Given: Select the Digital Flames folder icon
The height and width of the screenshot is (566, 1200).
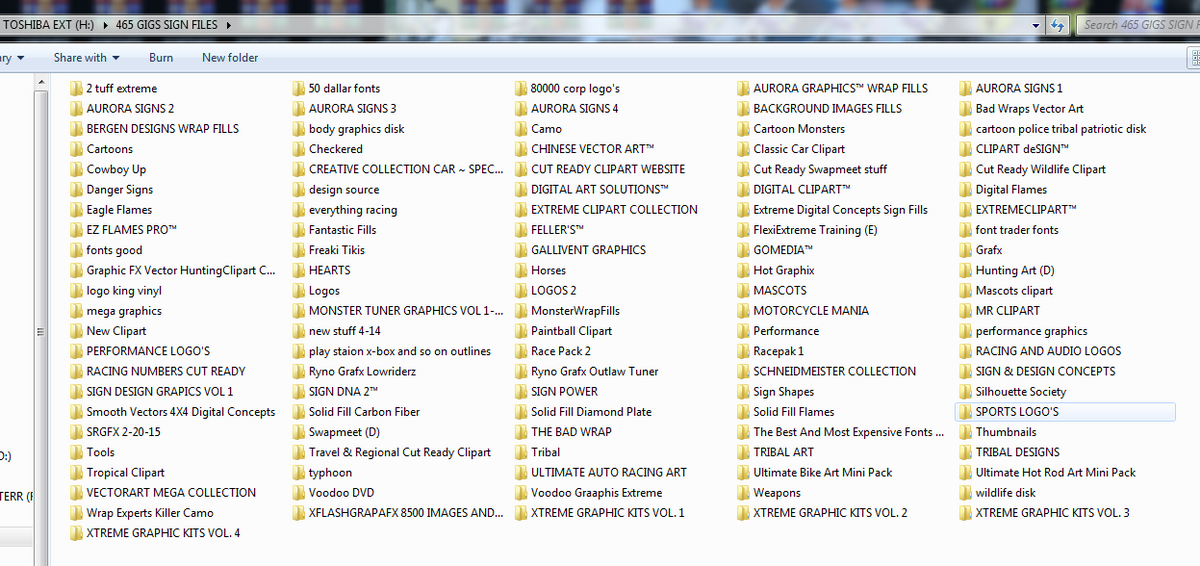Looking at the screenshot, I should point(966,189).
